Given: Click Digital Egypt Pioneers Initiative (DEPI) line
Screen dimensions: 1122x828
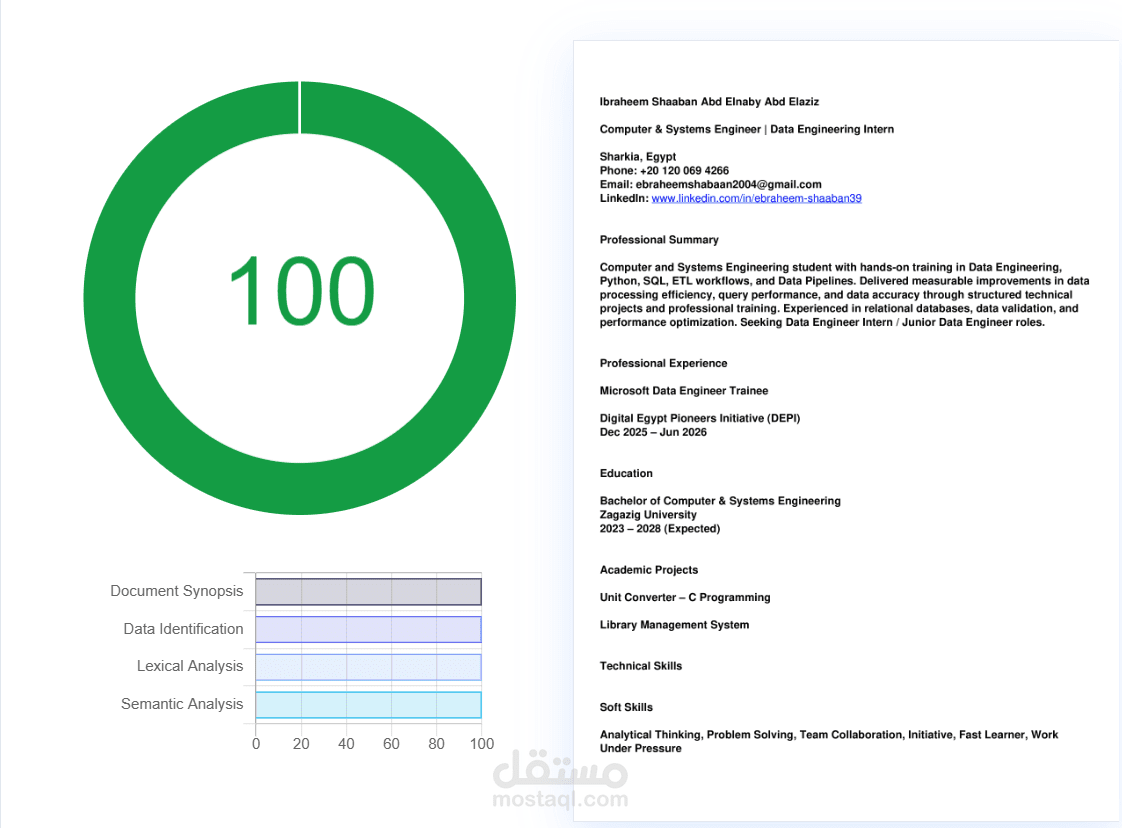Looking at the screenshot, I should pyautogui.click(x=700, y=418).
